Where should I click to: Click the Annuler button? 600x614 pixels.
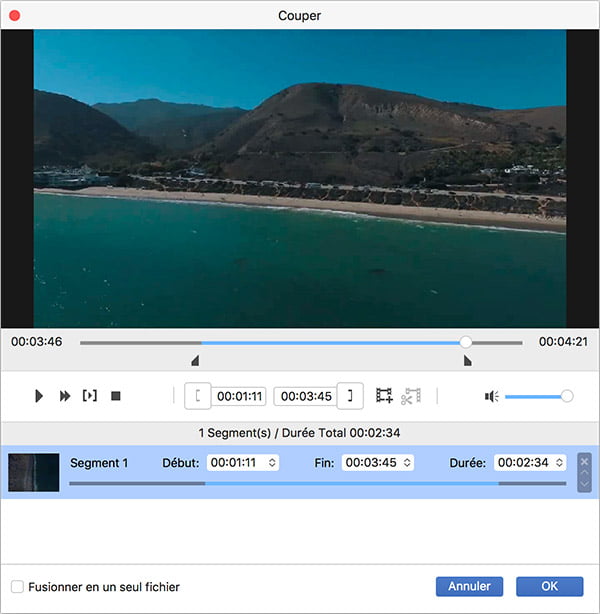469,587
